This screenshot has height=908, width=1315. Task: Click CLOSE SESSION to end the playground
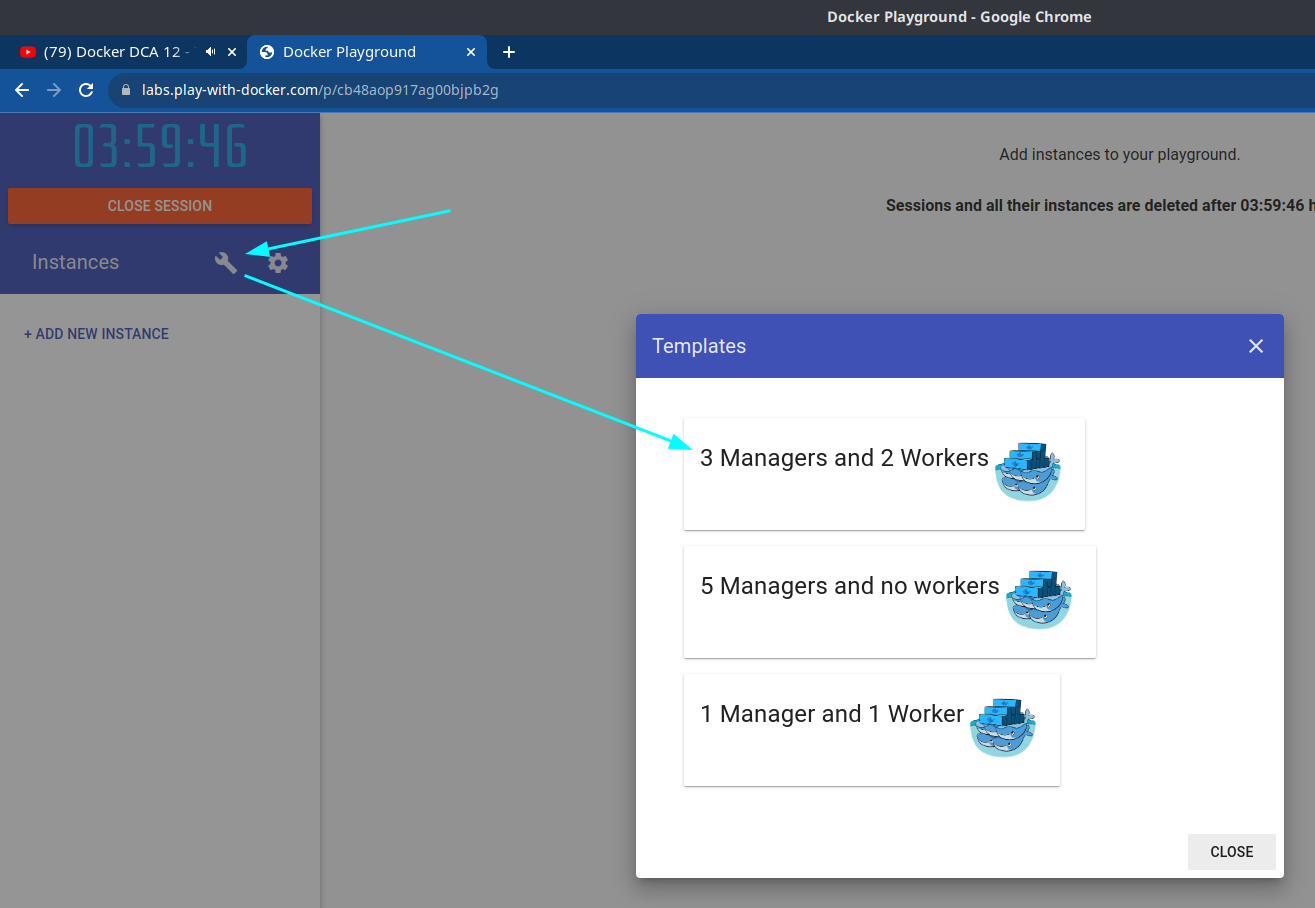[x=159, y=205]
